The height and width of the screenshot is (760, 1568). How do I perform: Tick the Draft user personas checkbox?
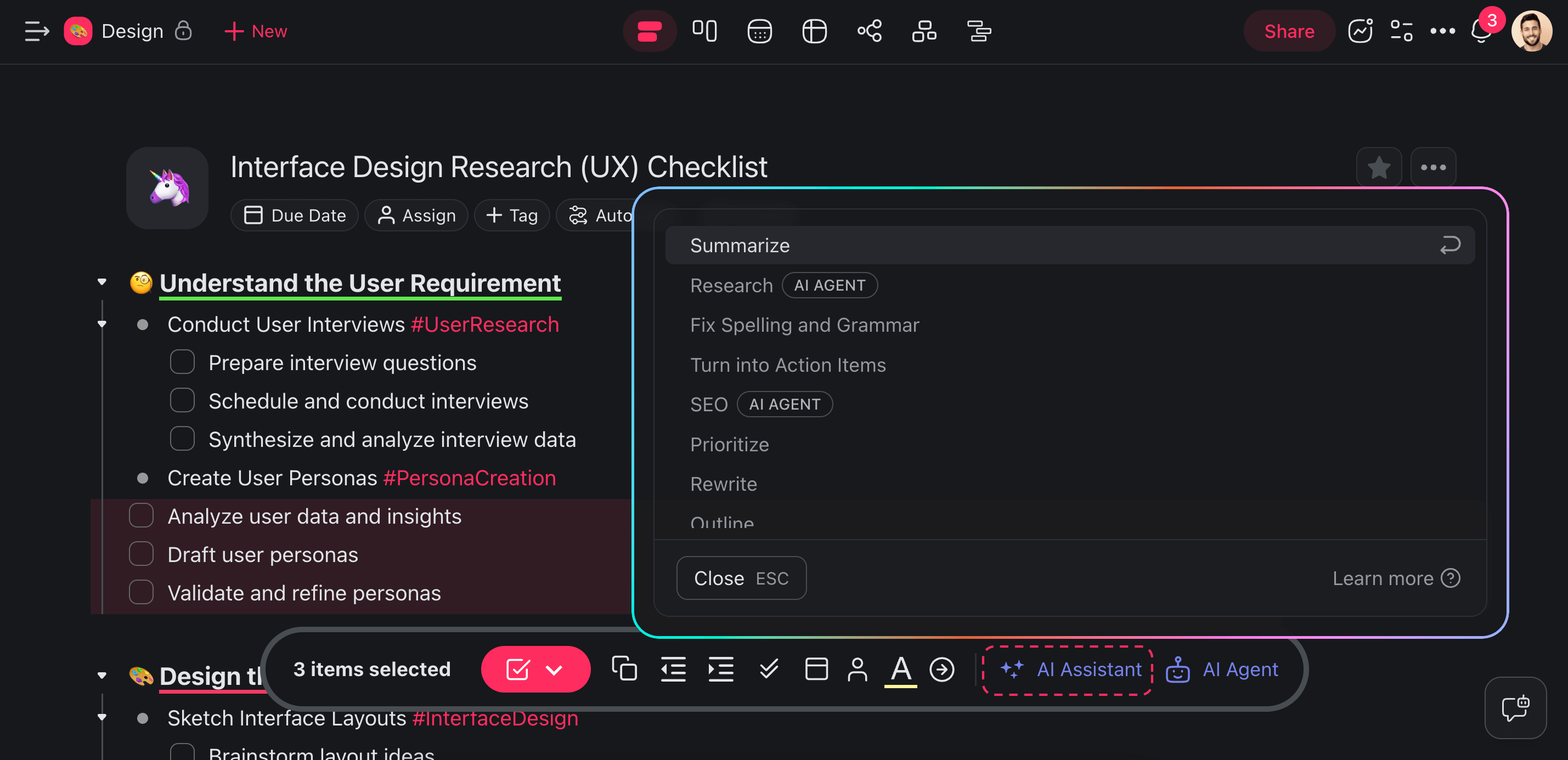coord(141,554)
